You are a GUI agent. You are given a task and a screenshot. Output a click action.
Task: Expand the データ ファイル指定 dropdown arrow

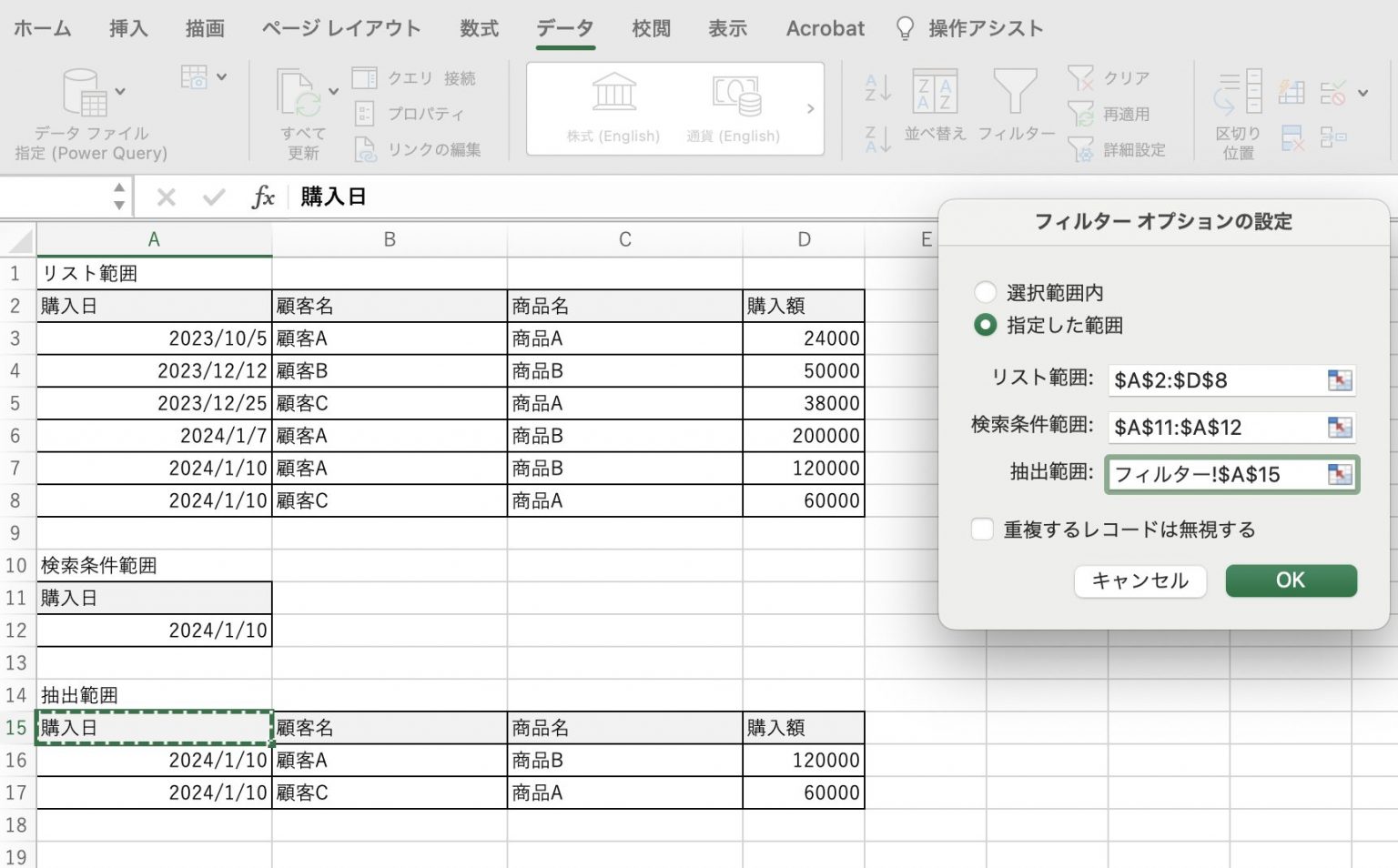(119, 91)
